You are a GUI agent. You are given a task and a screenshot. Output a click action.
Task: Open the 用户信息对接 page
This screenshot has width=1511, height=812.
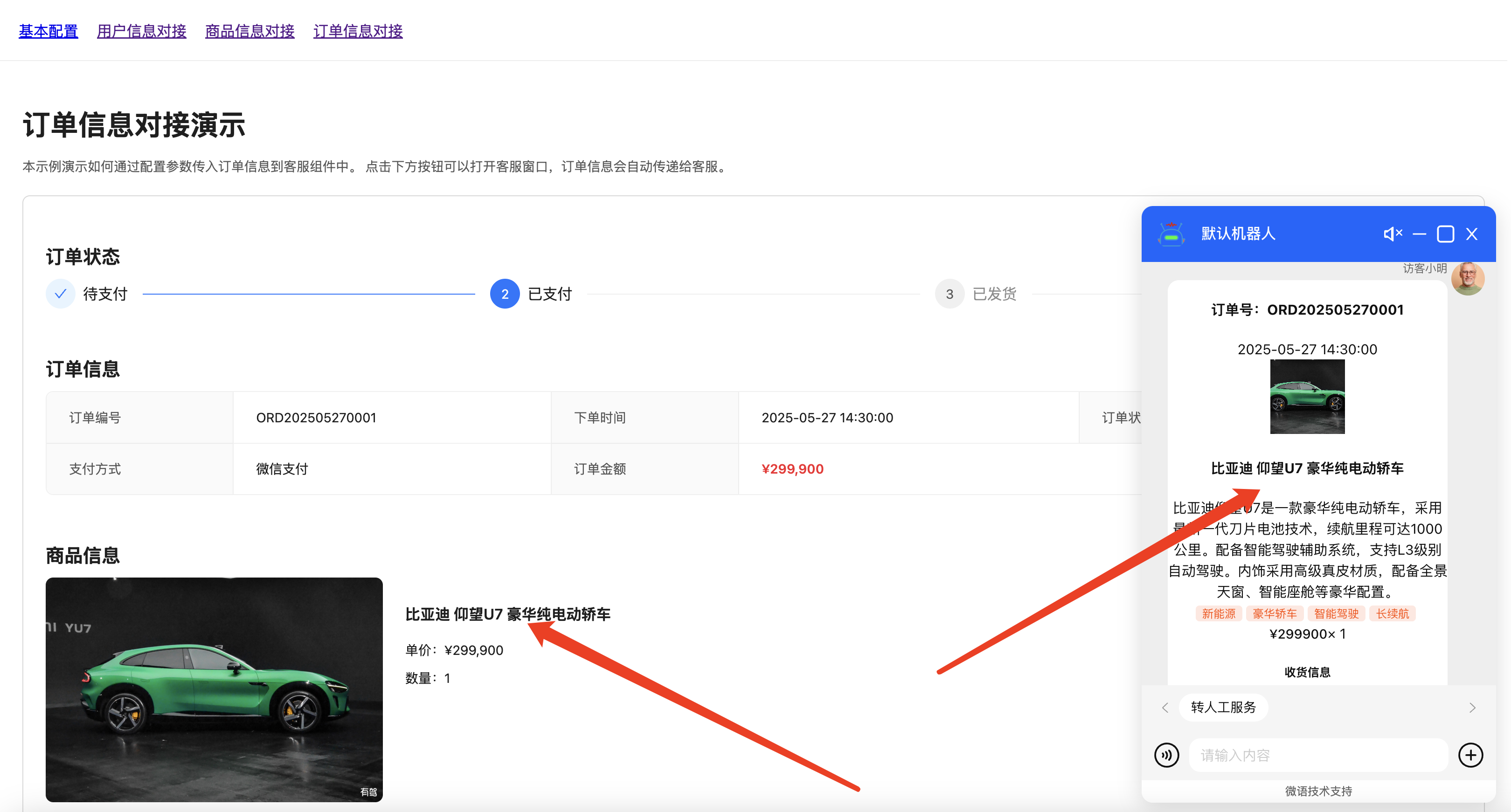(x=141, y=31)
